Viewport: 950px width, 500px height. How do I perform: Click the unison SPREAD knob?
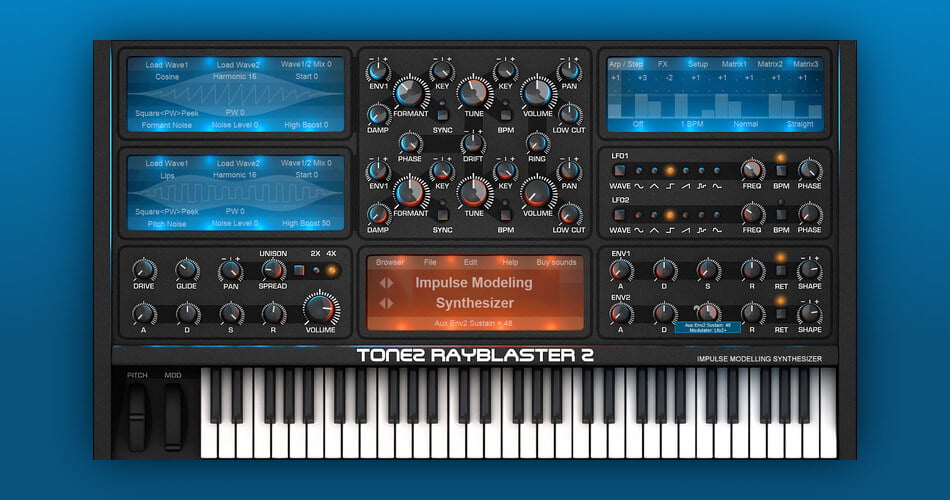tap(273, 270)
